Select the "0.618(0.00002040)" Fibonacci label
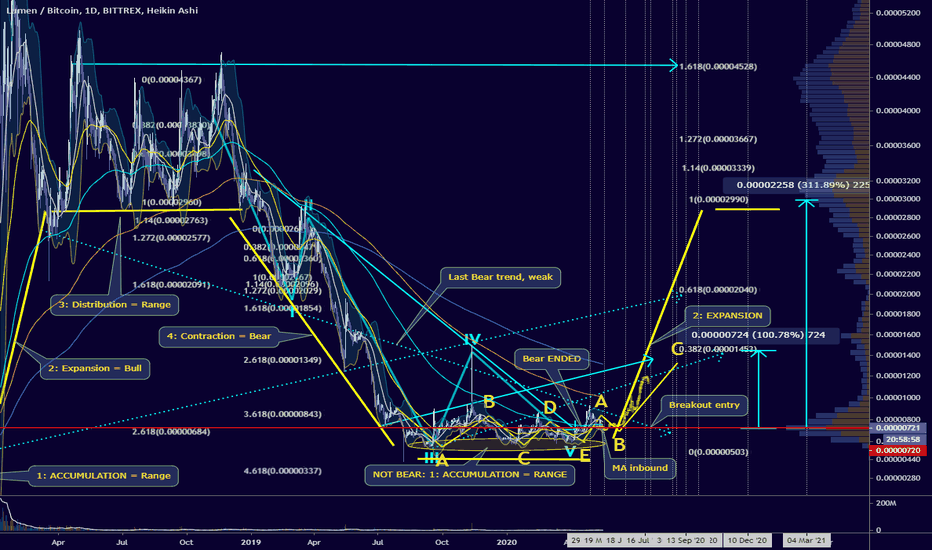 click(717, 290)
